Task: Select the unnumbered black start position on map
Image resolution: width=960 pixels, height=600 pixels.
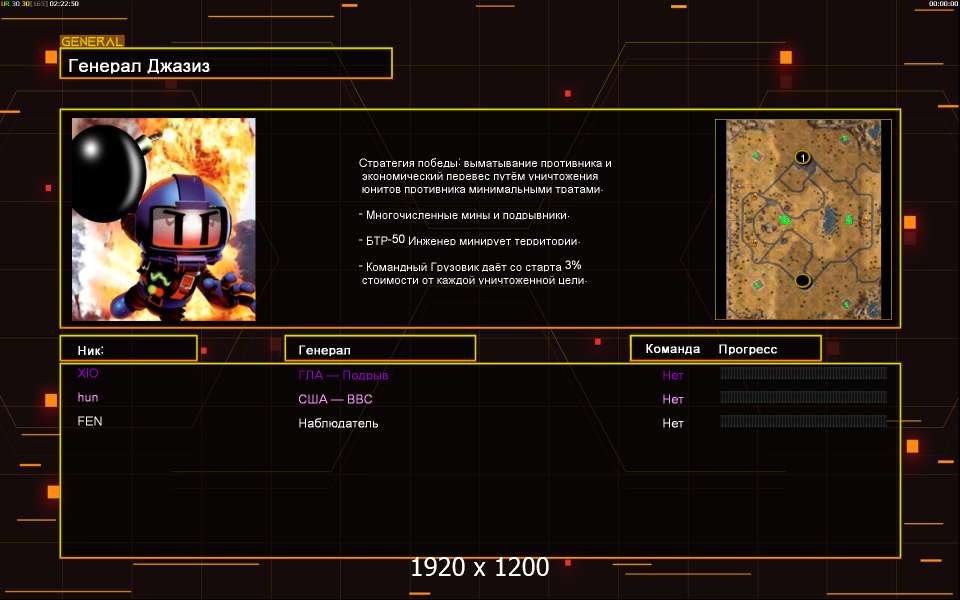Action: click(x=803, y=281)
